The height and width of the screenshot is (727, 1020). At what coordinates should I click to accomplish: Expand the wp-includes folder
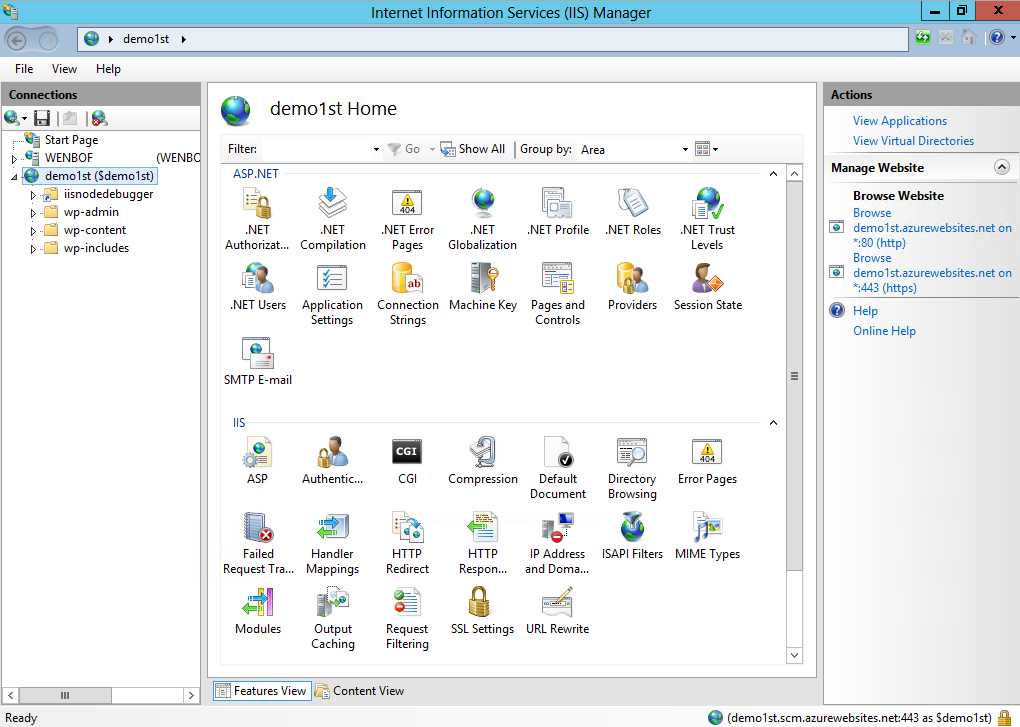33,249
